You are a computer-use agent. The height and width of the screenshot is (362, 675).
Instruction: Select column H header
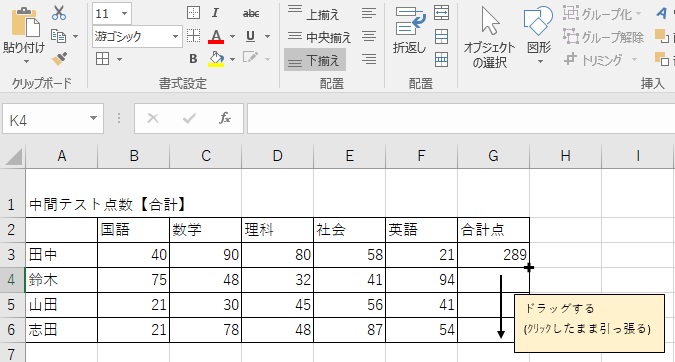(x=565, y=156)
